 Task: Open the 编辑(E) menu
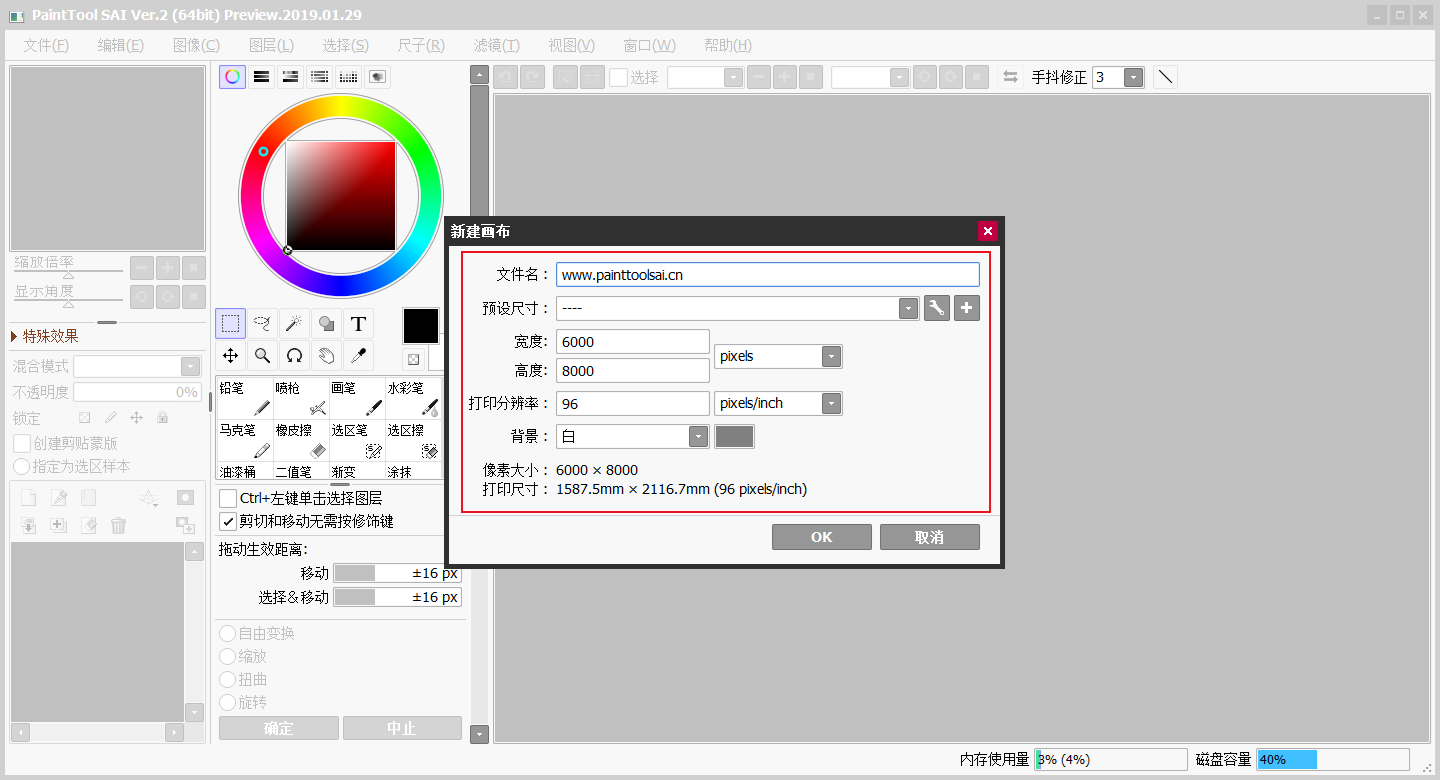(x=121, y=45)
